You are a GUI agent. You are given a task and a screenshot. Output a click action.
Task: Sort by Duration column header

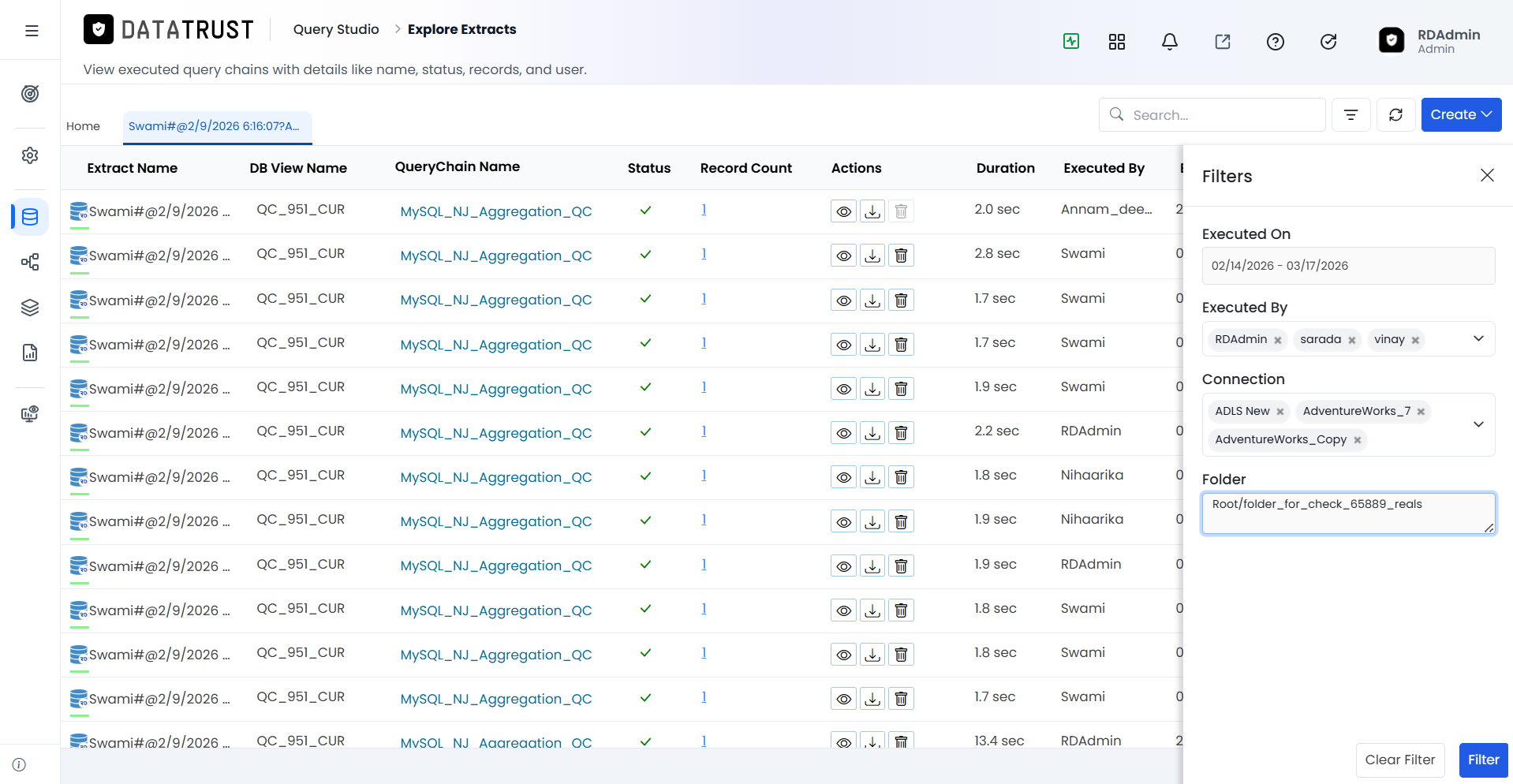click(1005, 168)
